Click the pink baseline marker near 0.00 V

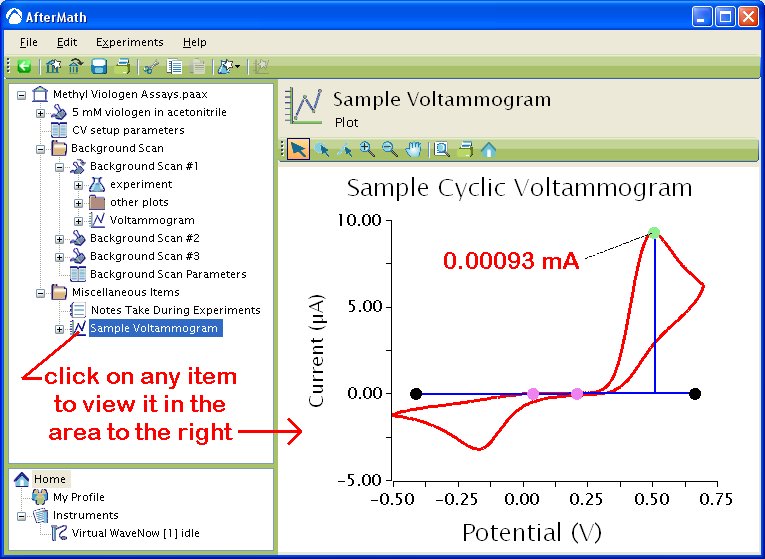(x=533, y=394)
